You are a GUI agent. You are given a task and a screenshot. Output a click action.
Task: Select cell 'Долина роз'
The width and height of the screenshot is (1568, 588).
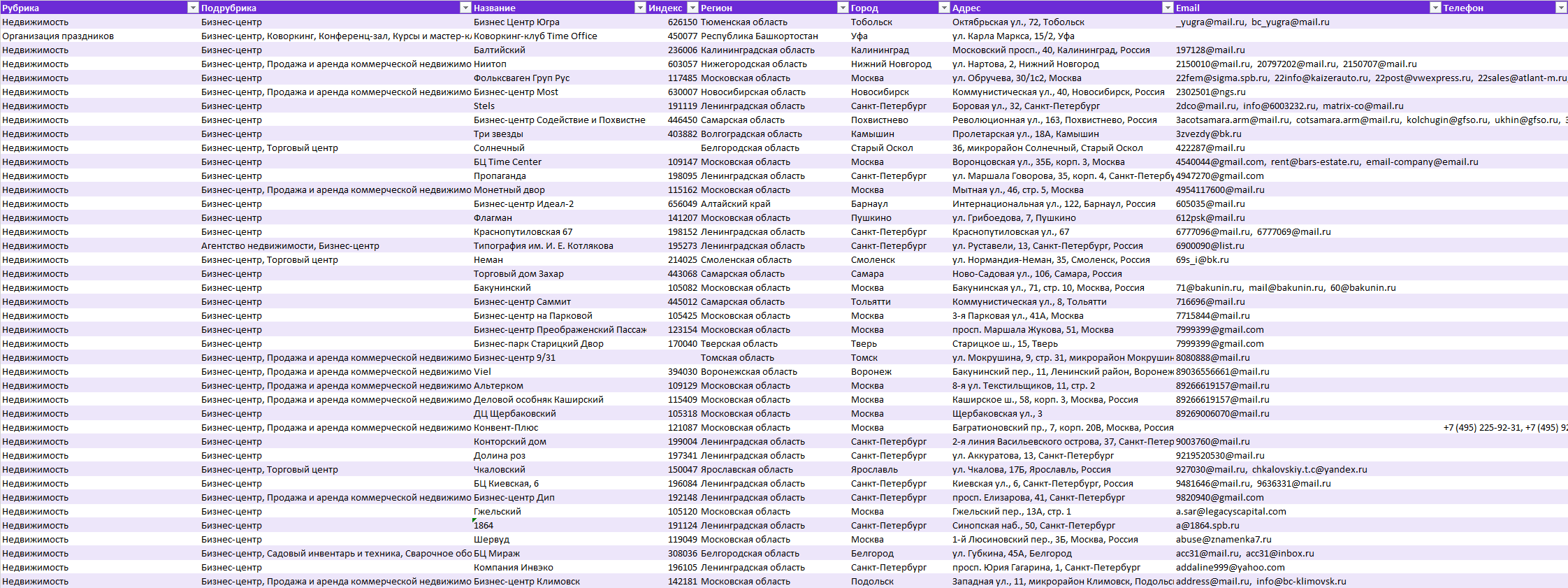[x=559, y=455]
